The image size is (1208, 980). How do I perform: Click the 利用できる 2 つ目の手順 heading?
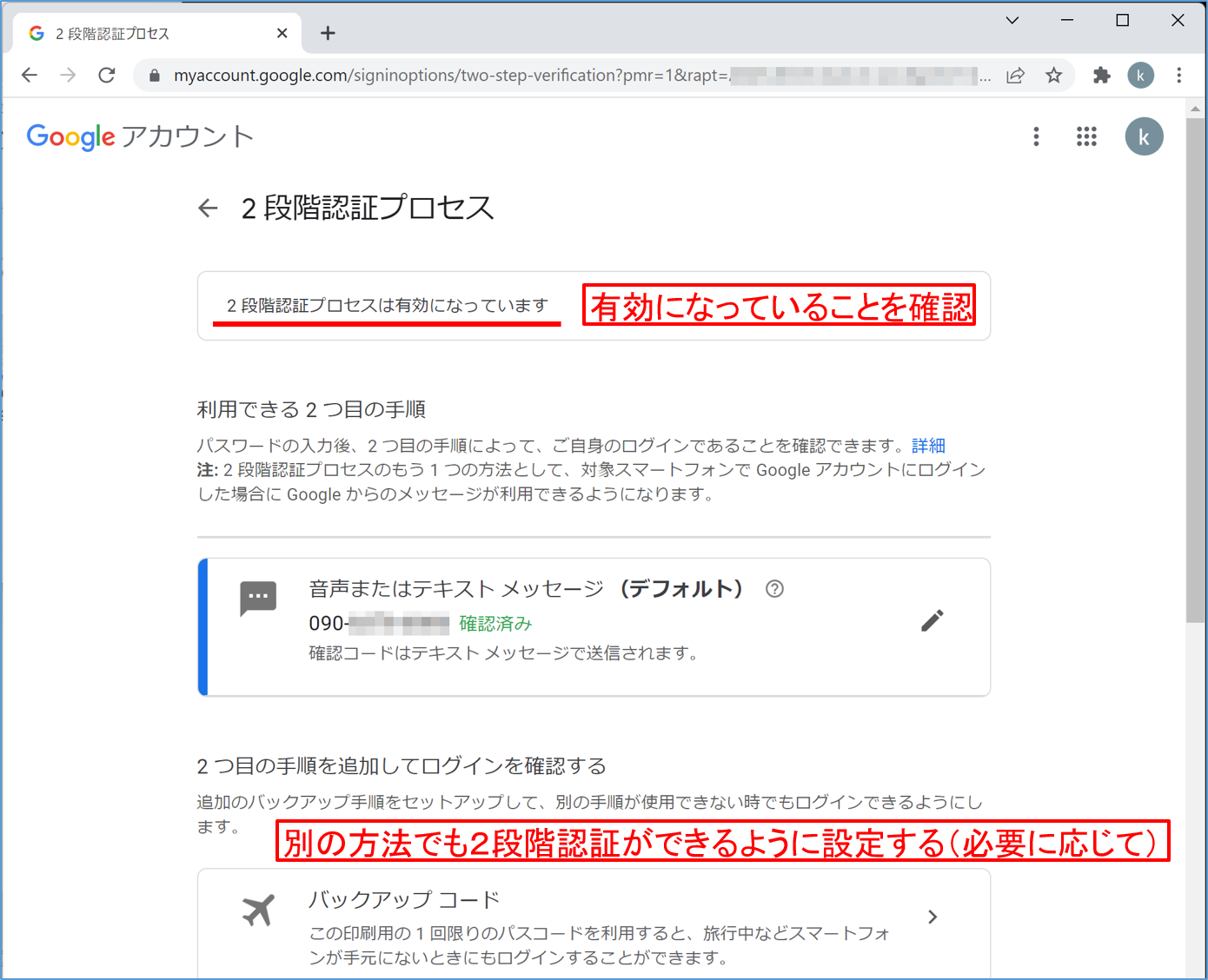click(x=311, y=409)
